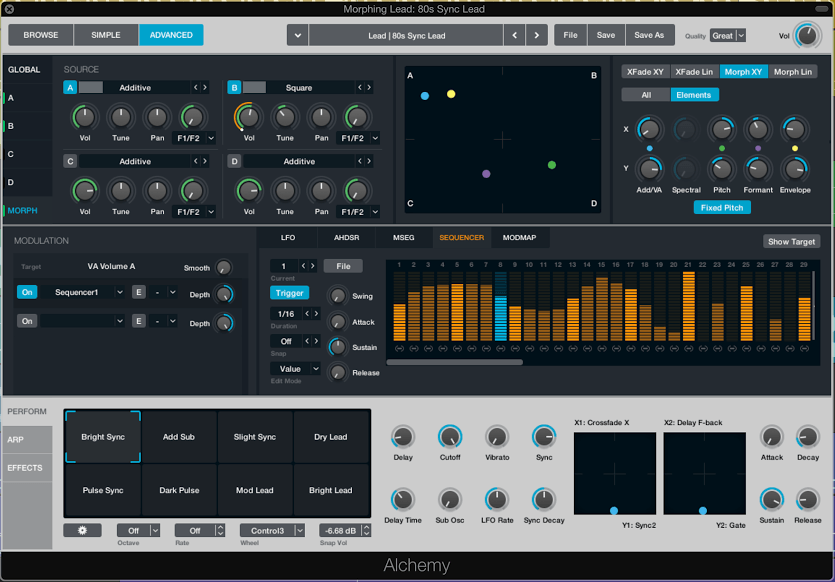Open the preset list dropdown arrow
835x582 pixels.
click(298, 35)
